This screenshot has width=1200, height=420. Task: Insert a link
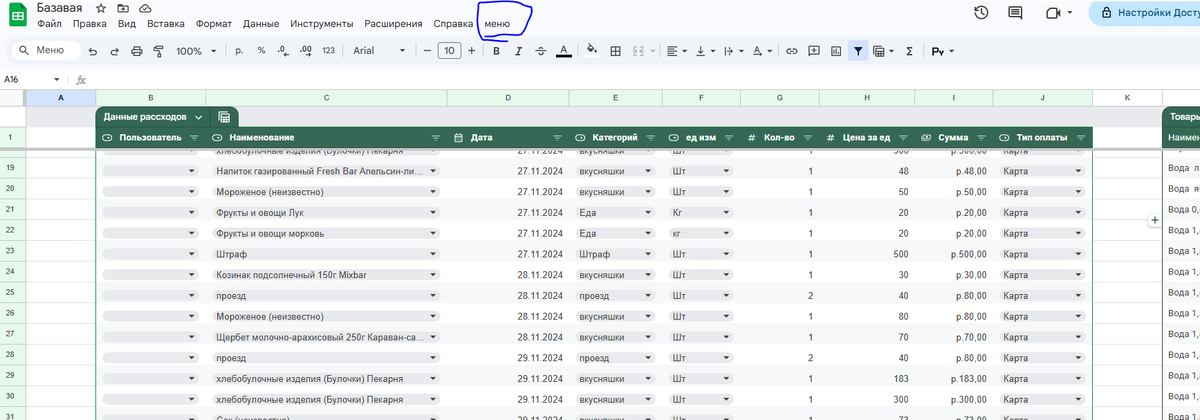point(792,51)
